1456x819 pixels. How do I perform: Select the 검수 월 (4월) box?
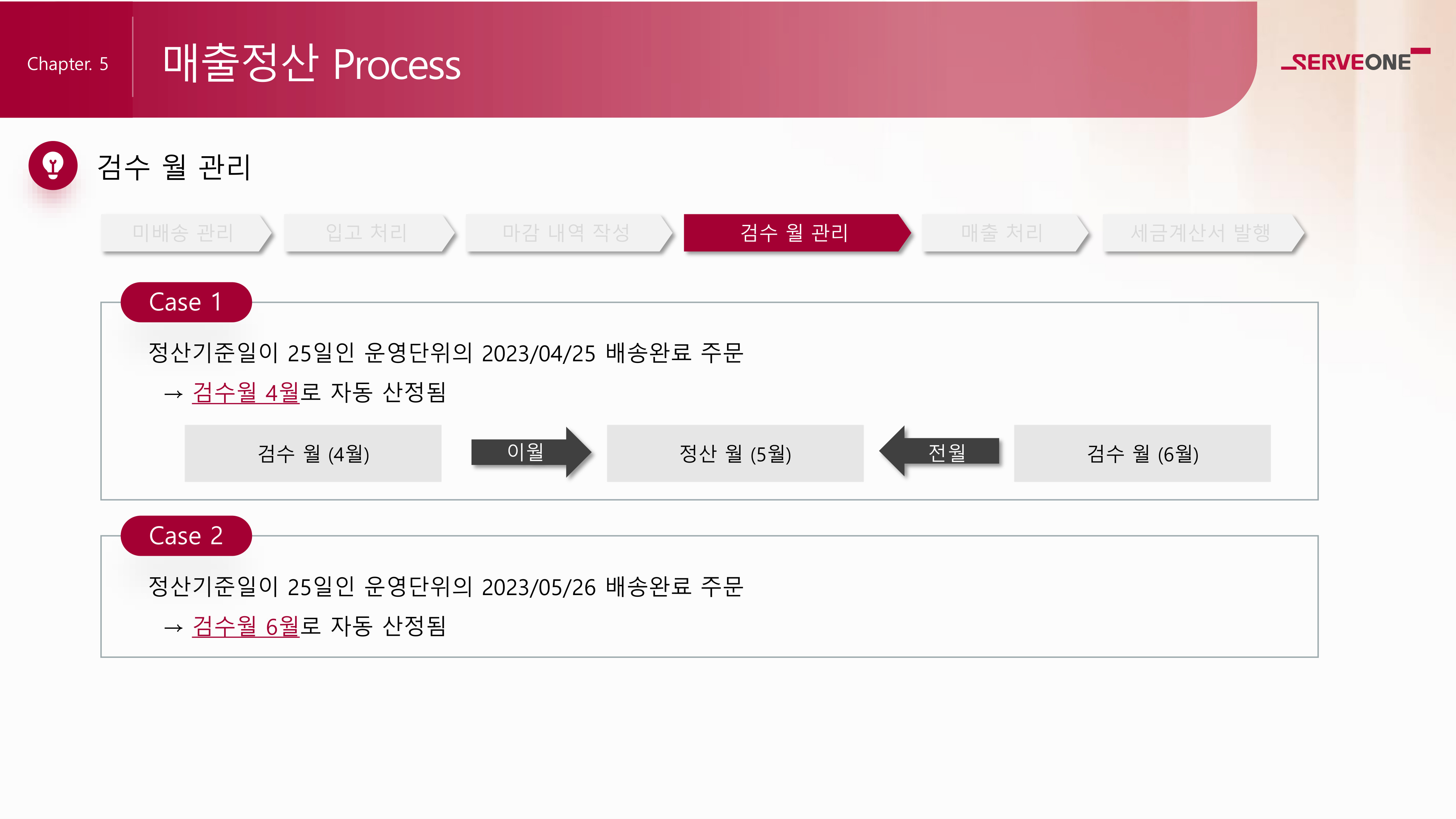coord(313,453)
